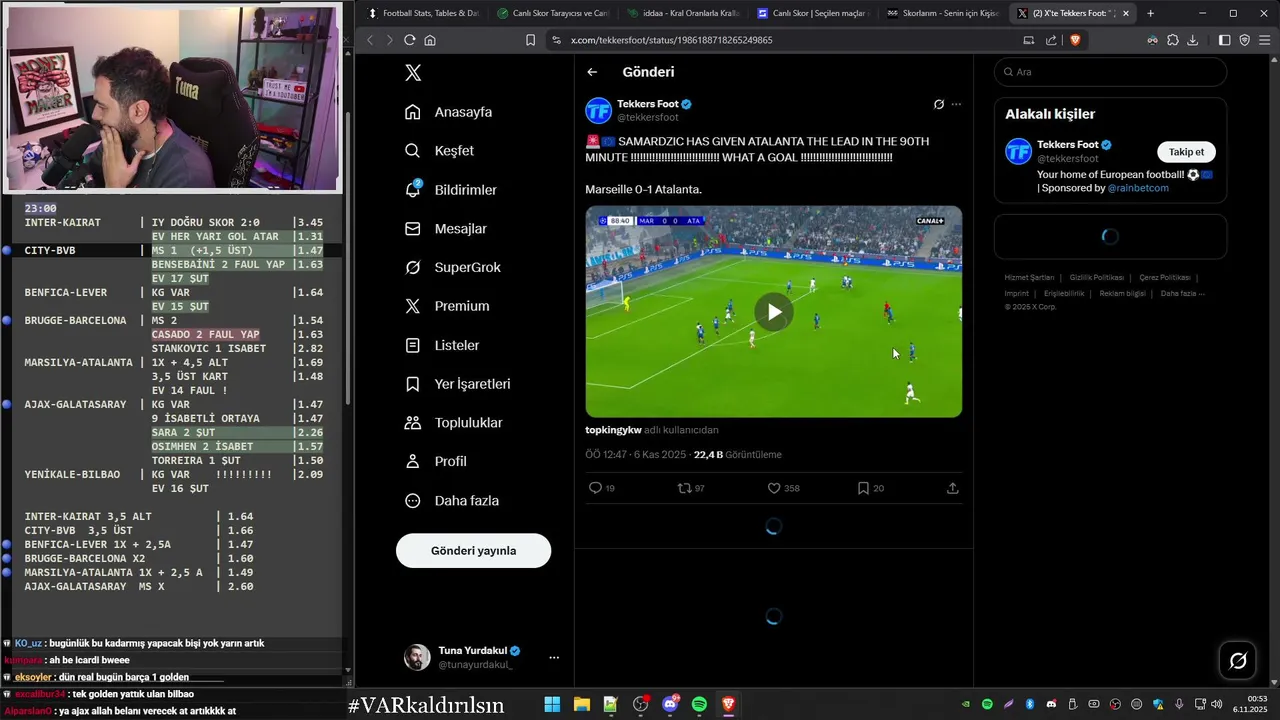Open SuperGrok in sidebar
This screenshot has width=1280, height=720.
click(x=453, y=268)
